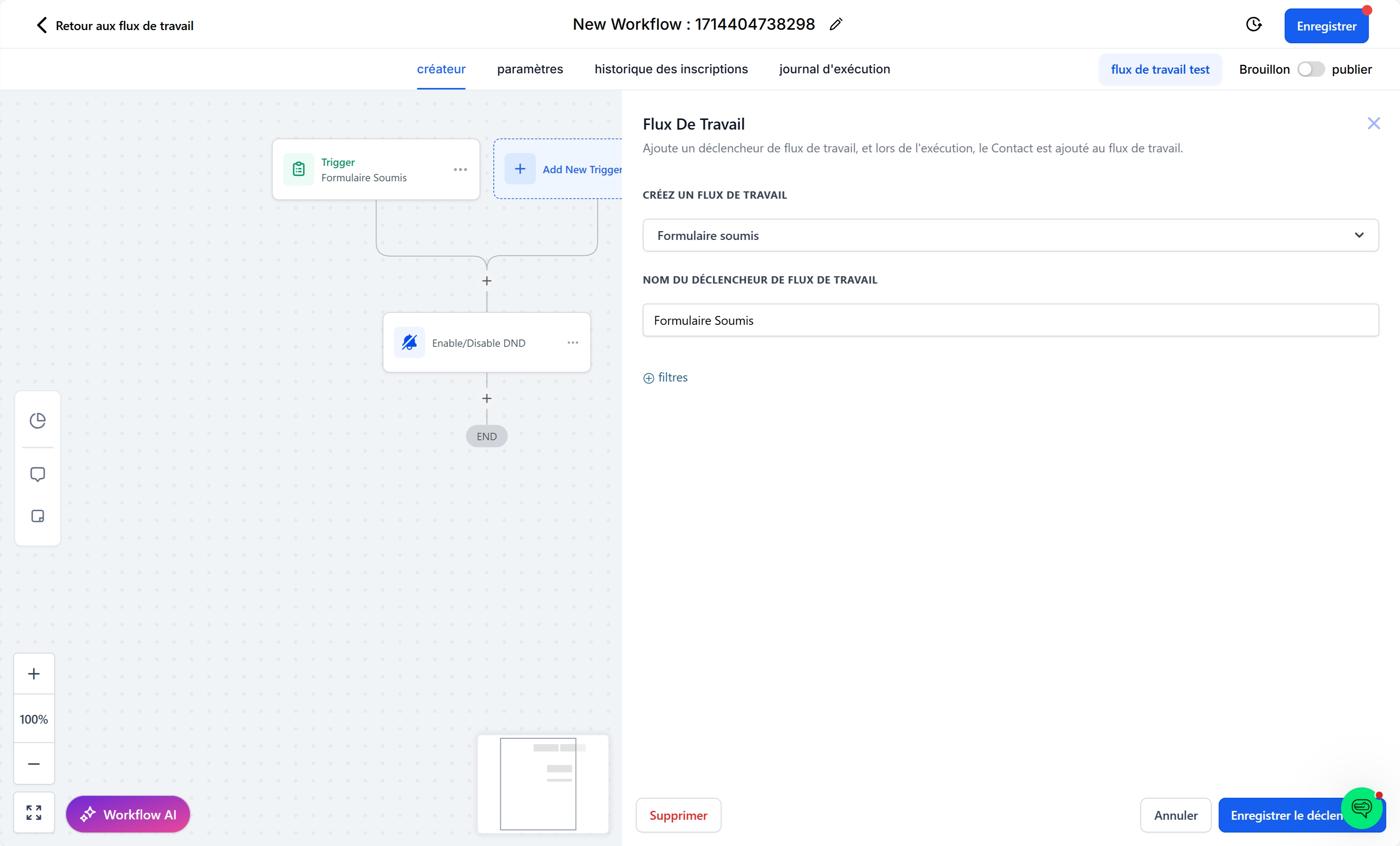Click Add New Trigger plus icon
The height and width of the screenshot is (846, 1400).
tap(520, 169)
